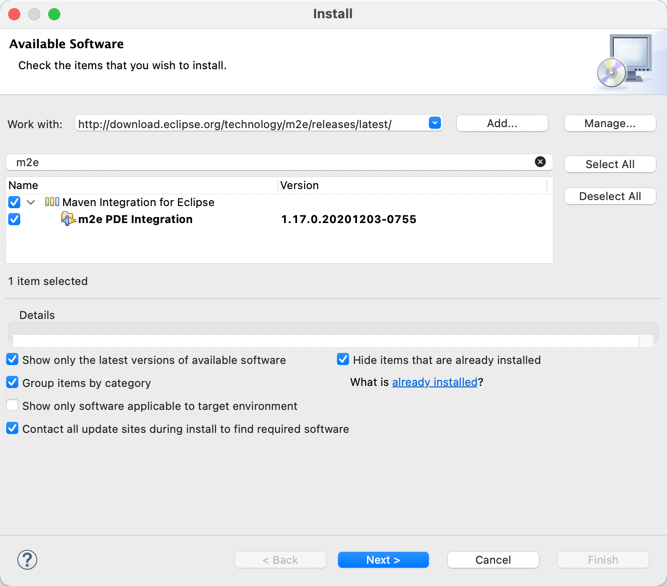Collapse Maven Integration for Eclipse category
Viewport: 667px width, 586px height.
pos(31,202)
